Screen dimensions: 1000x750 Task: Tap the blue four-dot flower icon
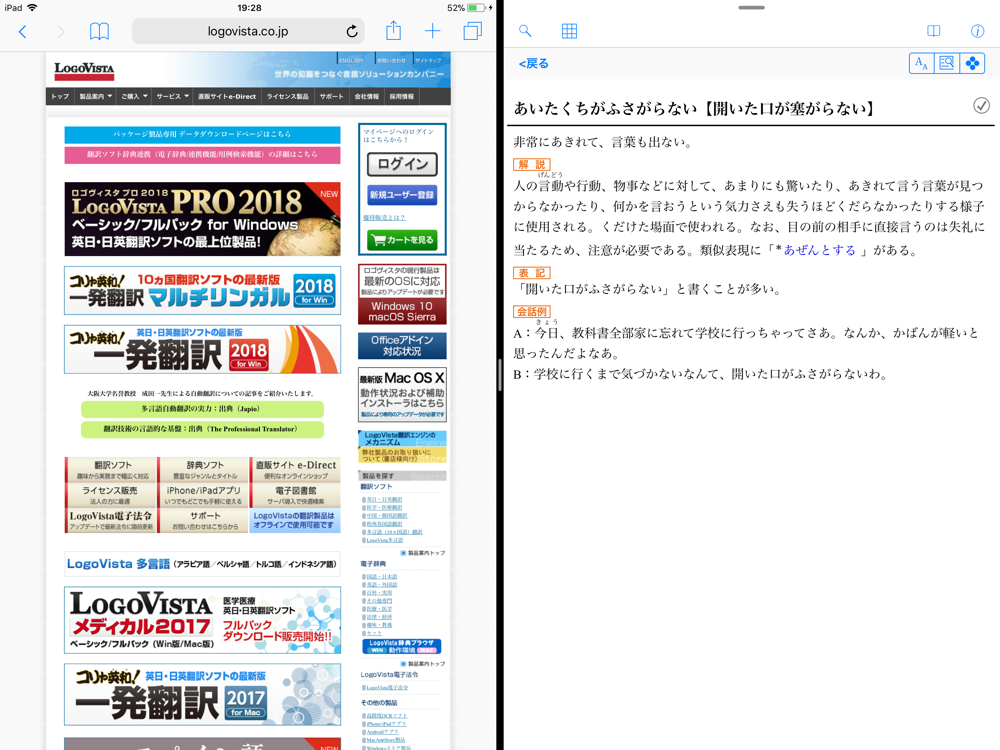coord(973,63)
